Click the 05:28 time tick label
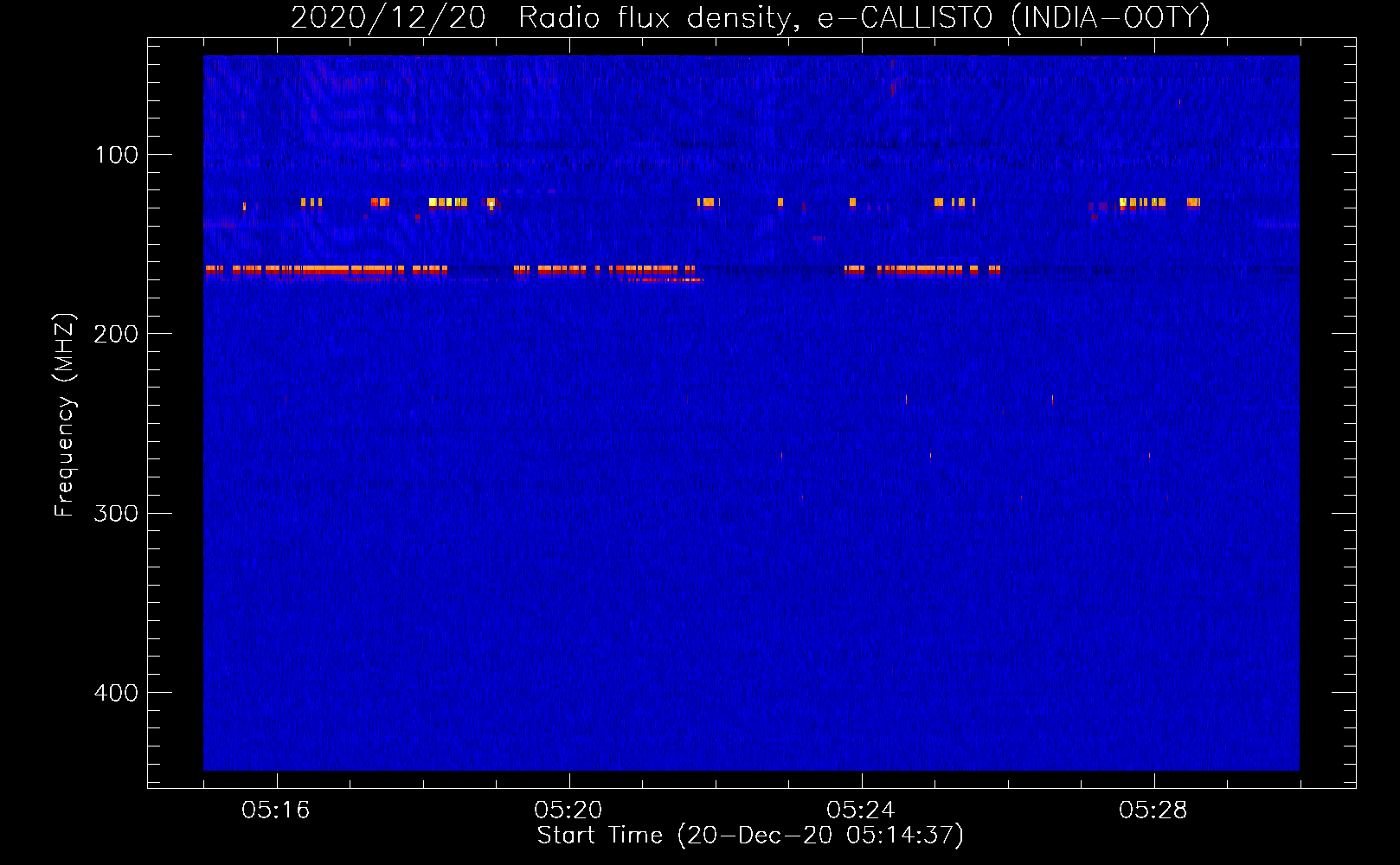The height and width of the screenshot is (865, 1400). [1153, 810]
